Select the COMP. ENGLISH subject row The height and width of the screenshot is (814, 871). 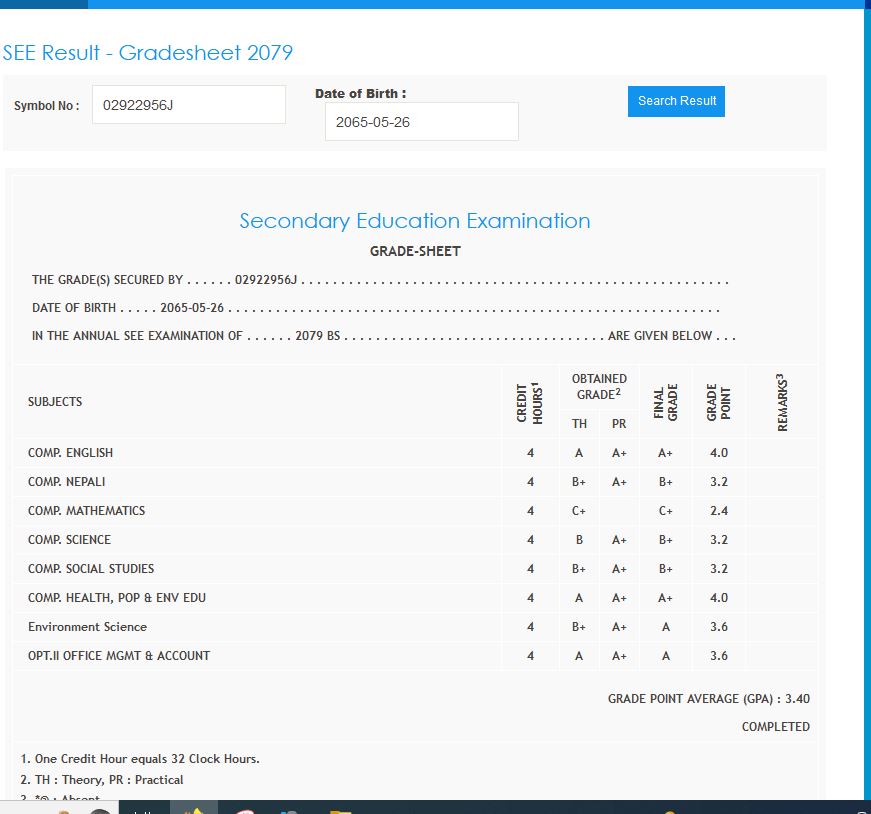71,453
